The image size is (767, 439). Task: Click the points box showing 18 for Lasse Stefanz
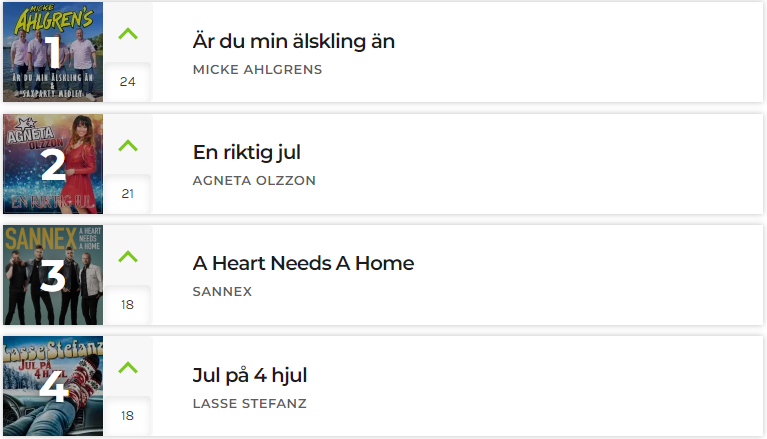coord(128,416)
